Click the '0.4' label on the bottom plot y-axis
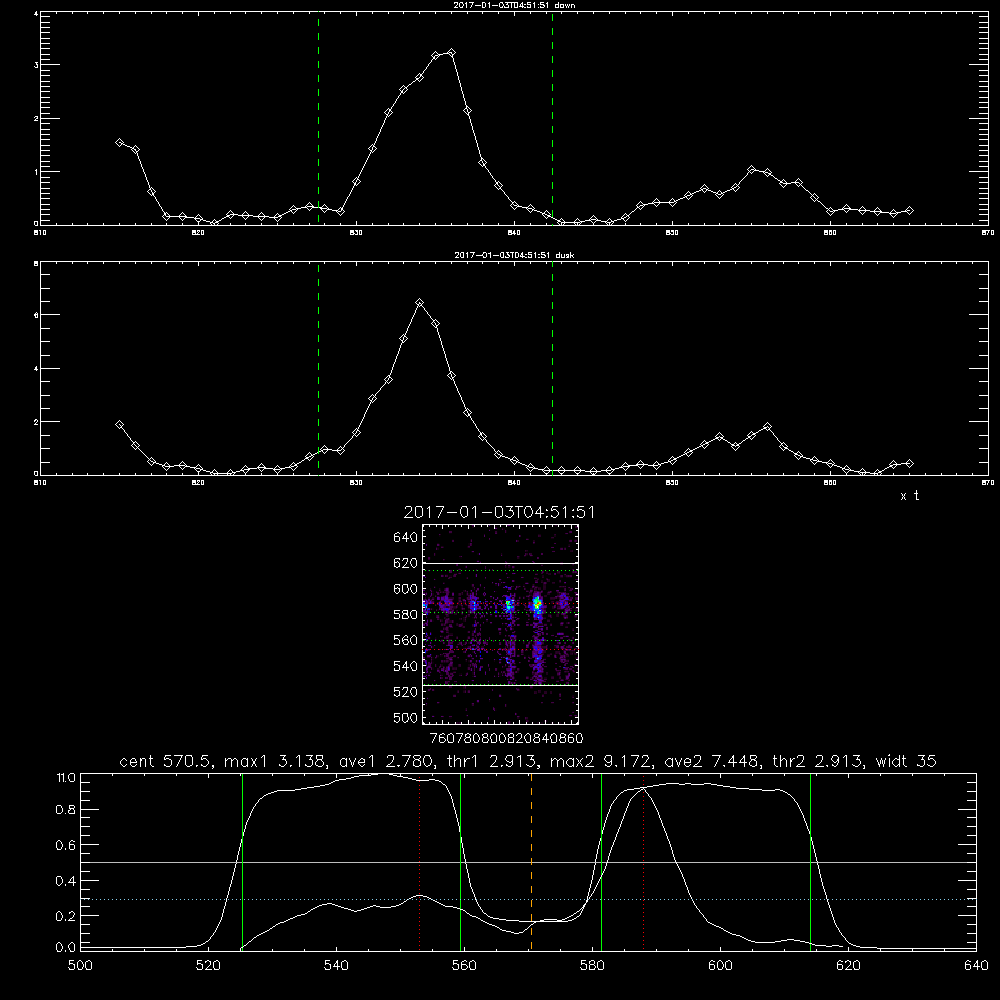The height and width of the screenshot is (1000, 1000). 65,881
